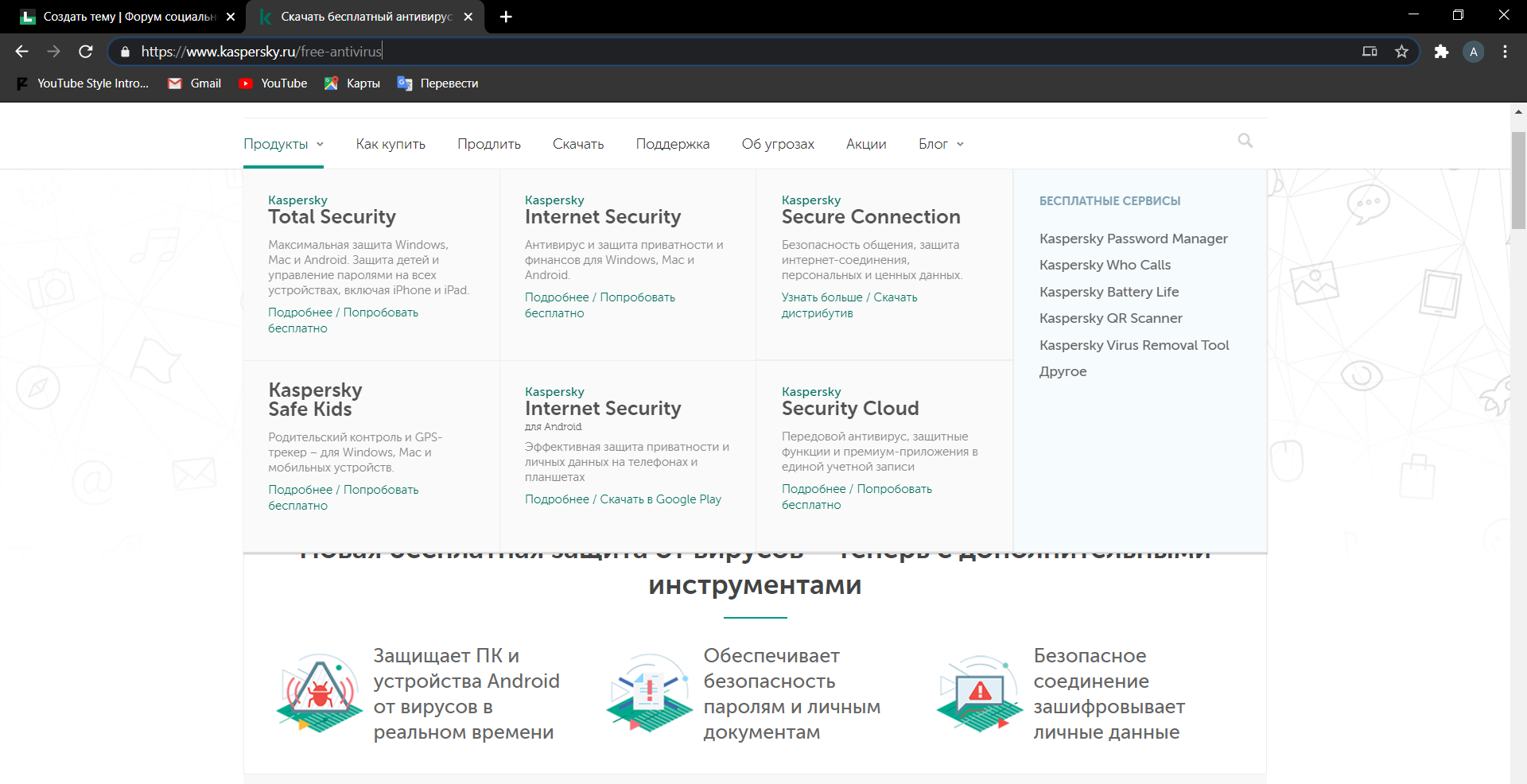Click Узнать больше under Secure Connection
Viewport: 1527px width, 784px height.
pyautogui.click(x=822, y=297)
